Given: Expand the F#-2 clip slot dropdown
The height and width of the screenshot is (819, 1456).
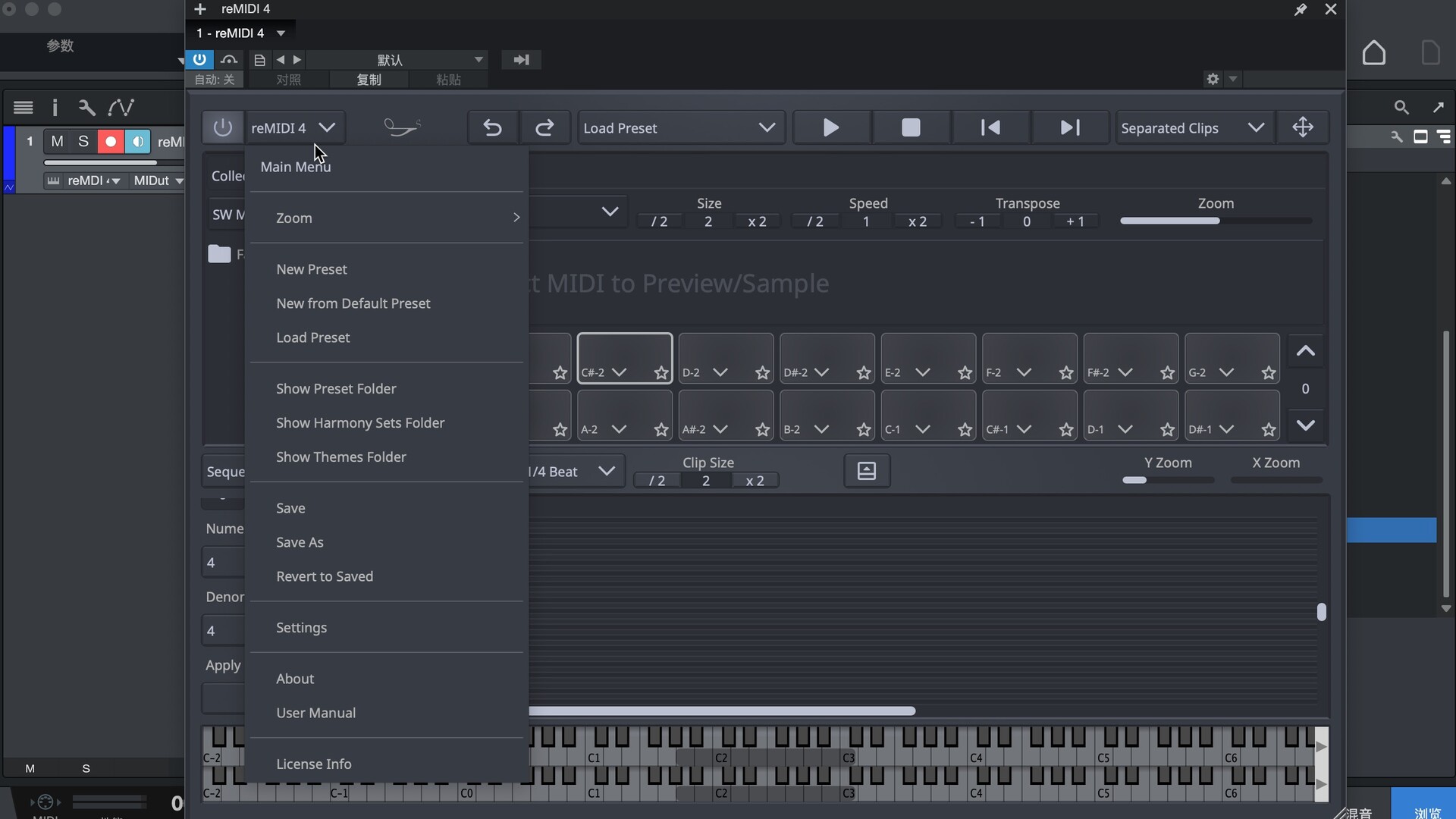Looking at the screenshot, I should click(x=1125, y=372).
